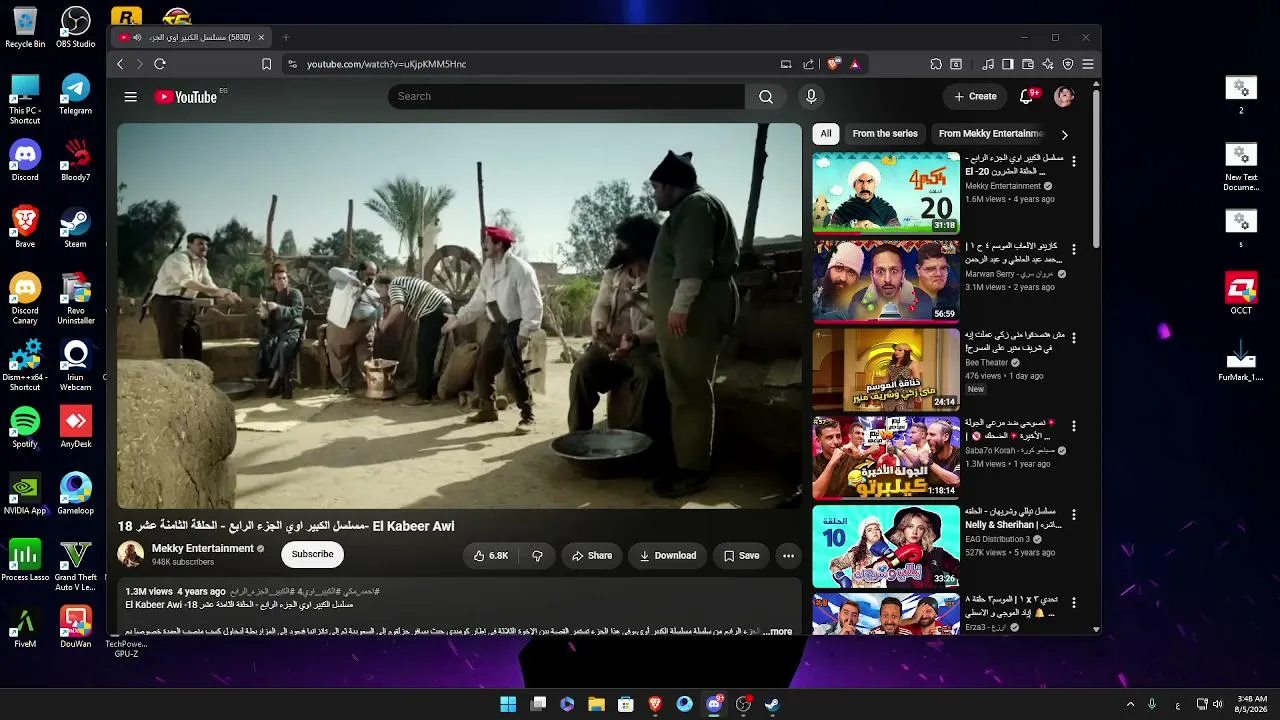Screen dimensions: 1280x720
Task: Save the video to a playlist
Action: [x=741, y=556]
